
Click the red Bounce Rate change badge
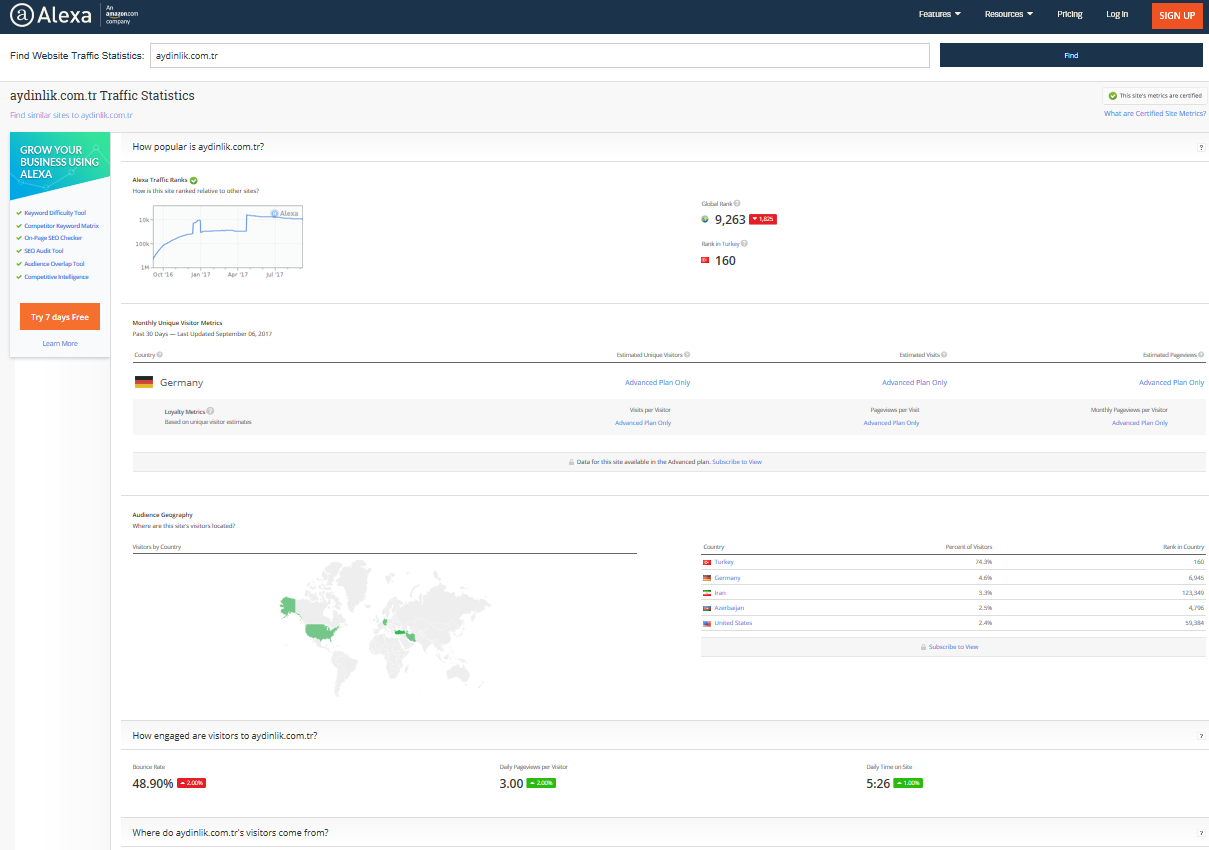[x=191, y=783]
